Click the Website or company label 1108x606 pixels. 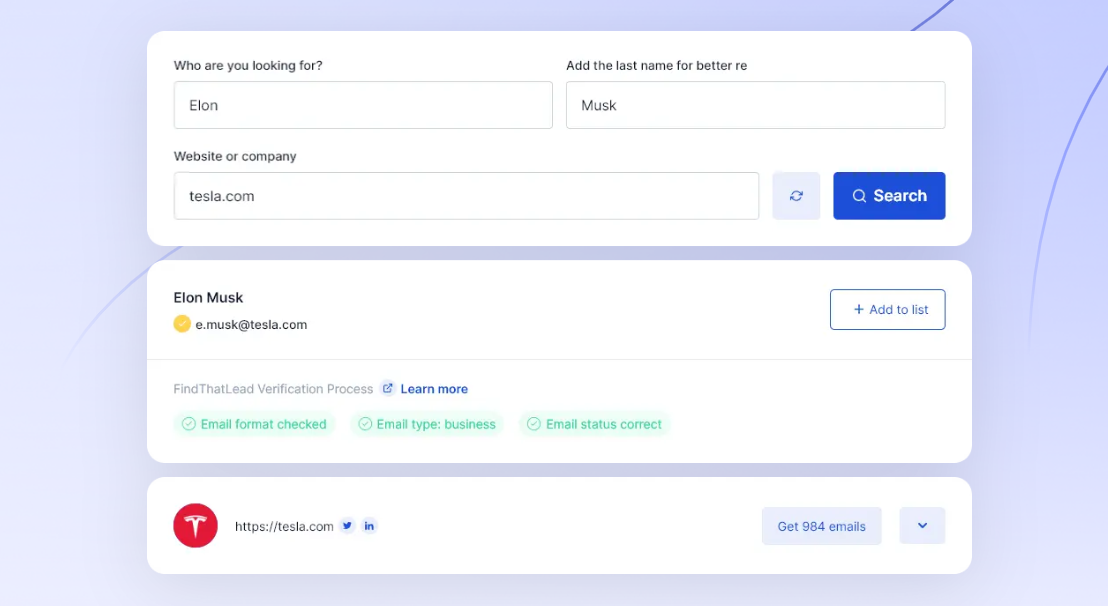tap(235, 156)
